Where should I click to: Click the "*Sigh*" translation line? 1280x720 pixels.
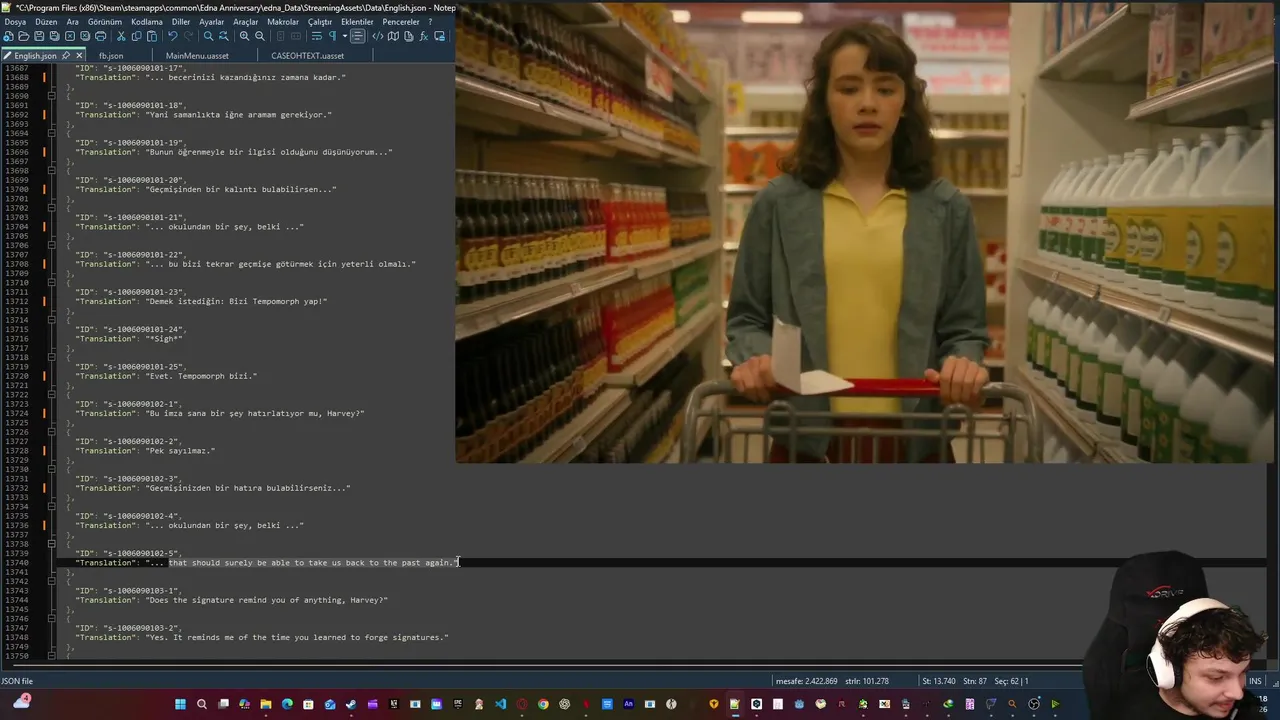(129, 339)
